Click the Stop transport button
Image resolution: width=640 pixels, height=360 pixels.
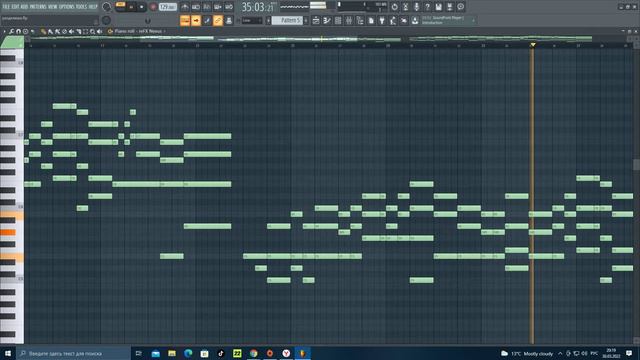(x=142, y=7)
